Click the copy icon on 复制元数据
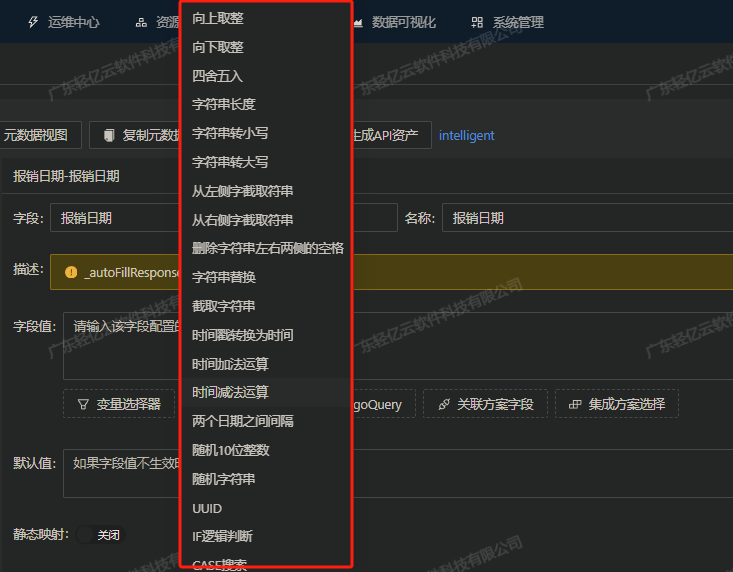This screenshot has width=733, height=572. point(109,135)
